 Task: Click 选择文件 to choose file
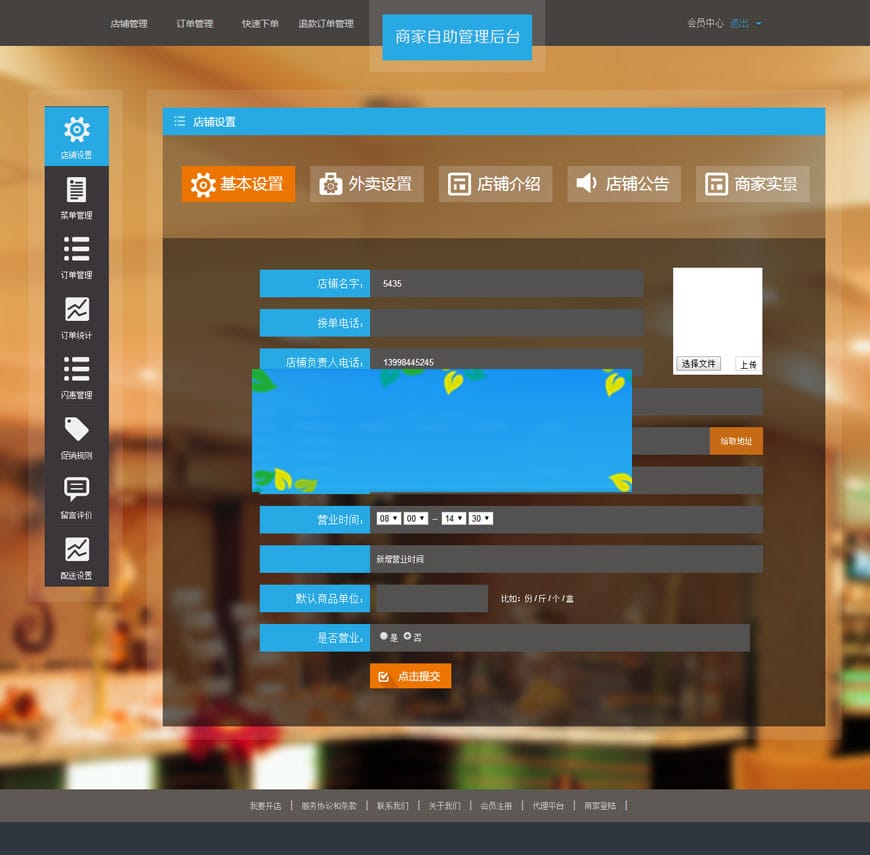coord(698,364)
